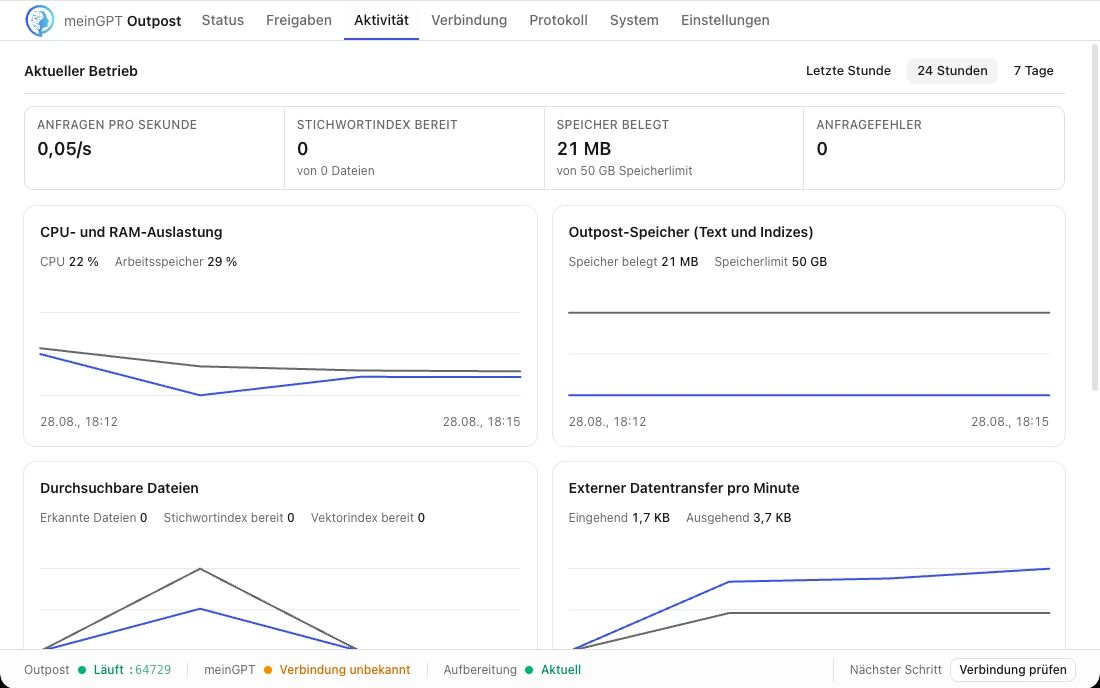Click the Stichwortindex bereit card label

(377, 125)
